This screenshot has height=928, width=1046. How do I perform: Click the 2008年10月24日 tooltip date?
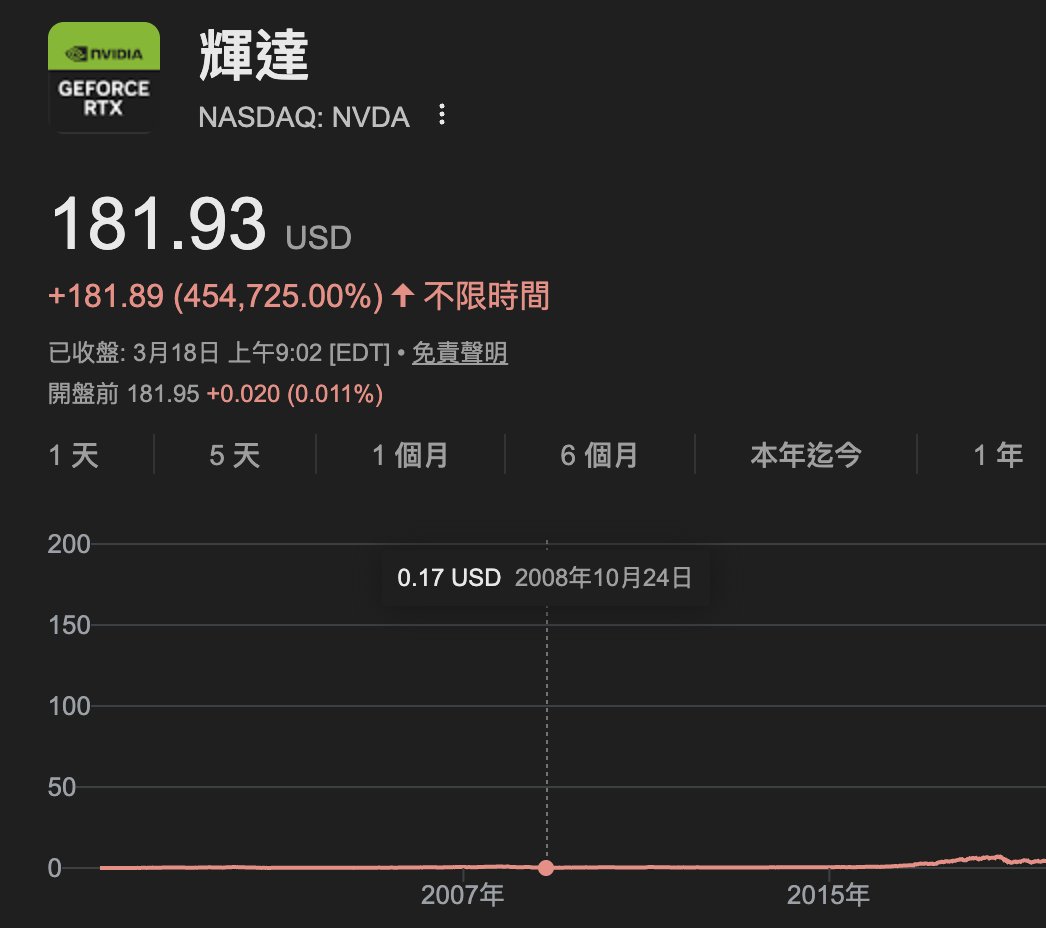(x=603, y=577)
